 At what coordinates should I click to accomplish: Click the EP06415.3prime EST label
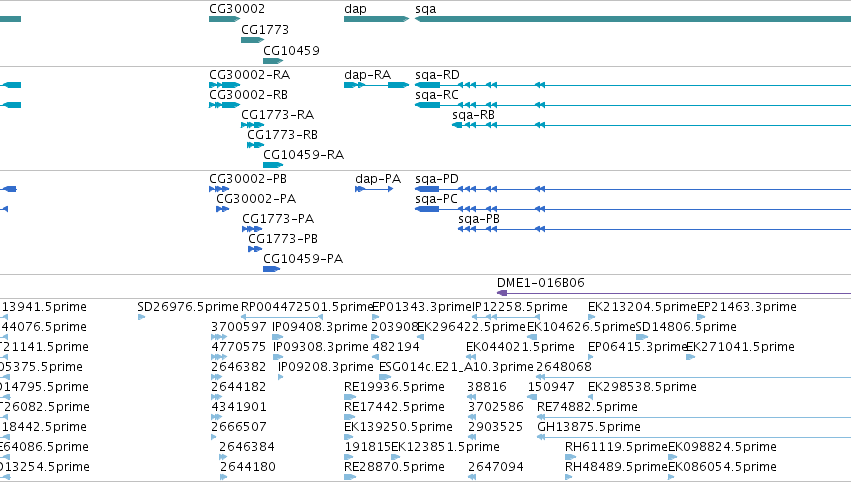[x=637, y=347]
